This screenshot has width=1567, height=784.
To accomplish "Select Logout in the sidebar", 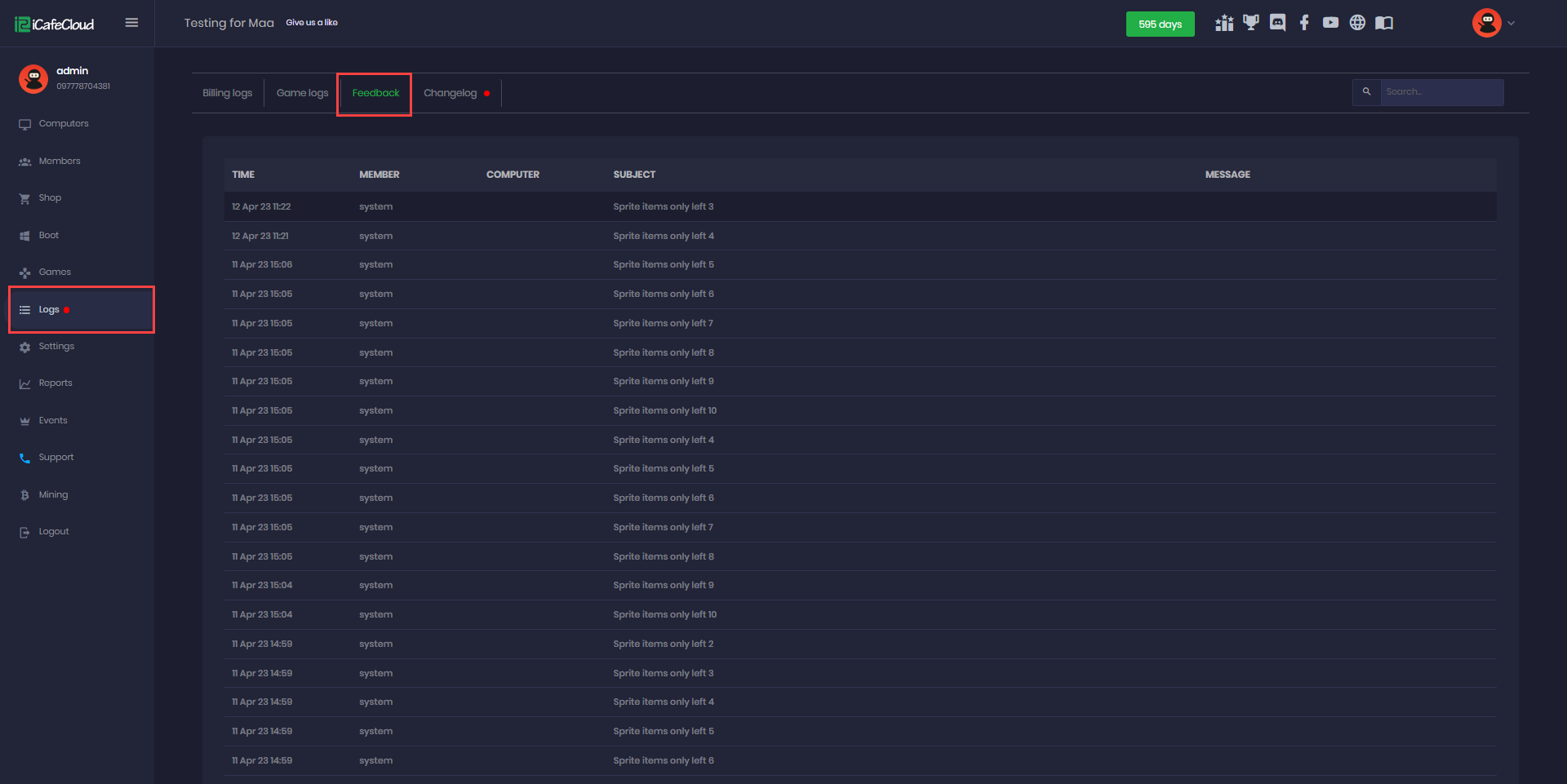I will point(54,532).
